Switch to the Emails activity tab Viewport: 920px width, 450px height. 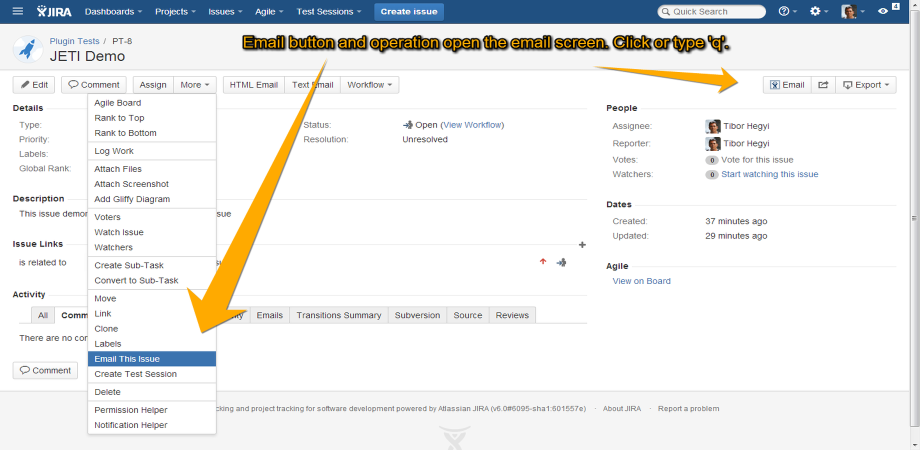[x=269, y=315]
